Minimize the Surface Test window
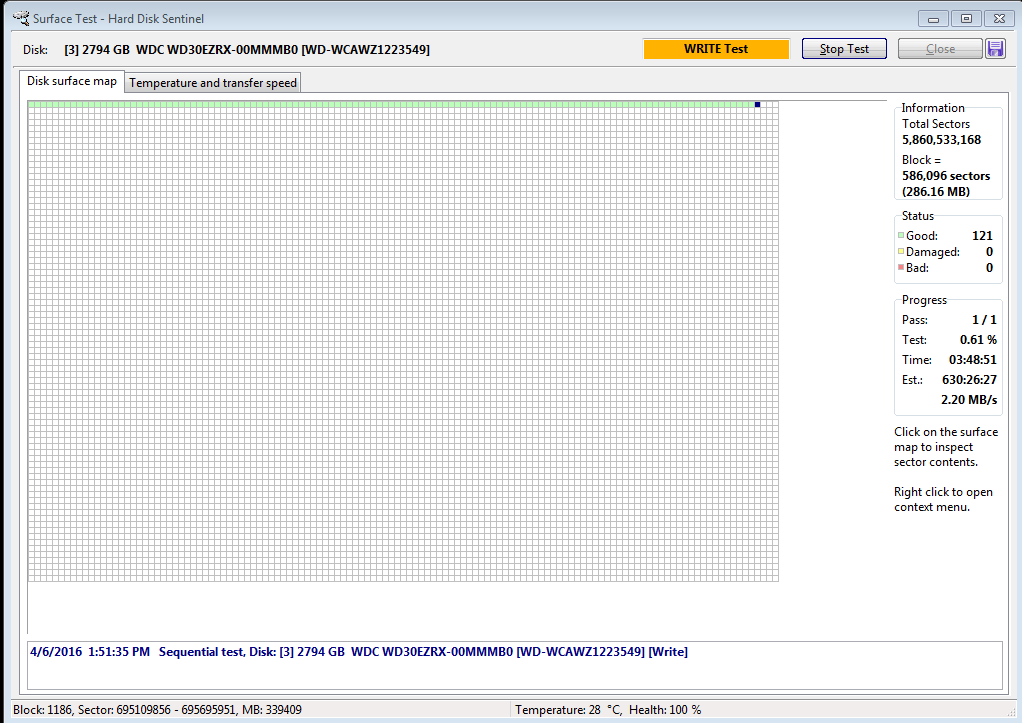 (x=933, y=18)
